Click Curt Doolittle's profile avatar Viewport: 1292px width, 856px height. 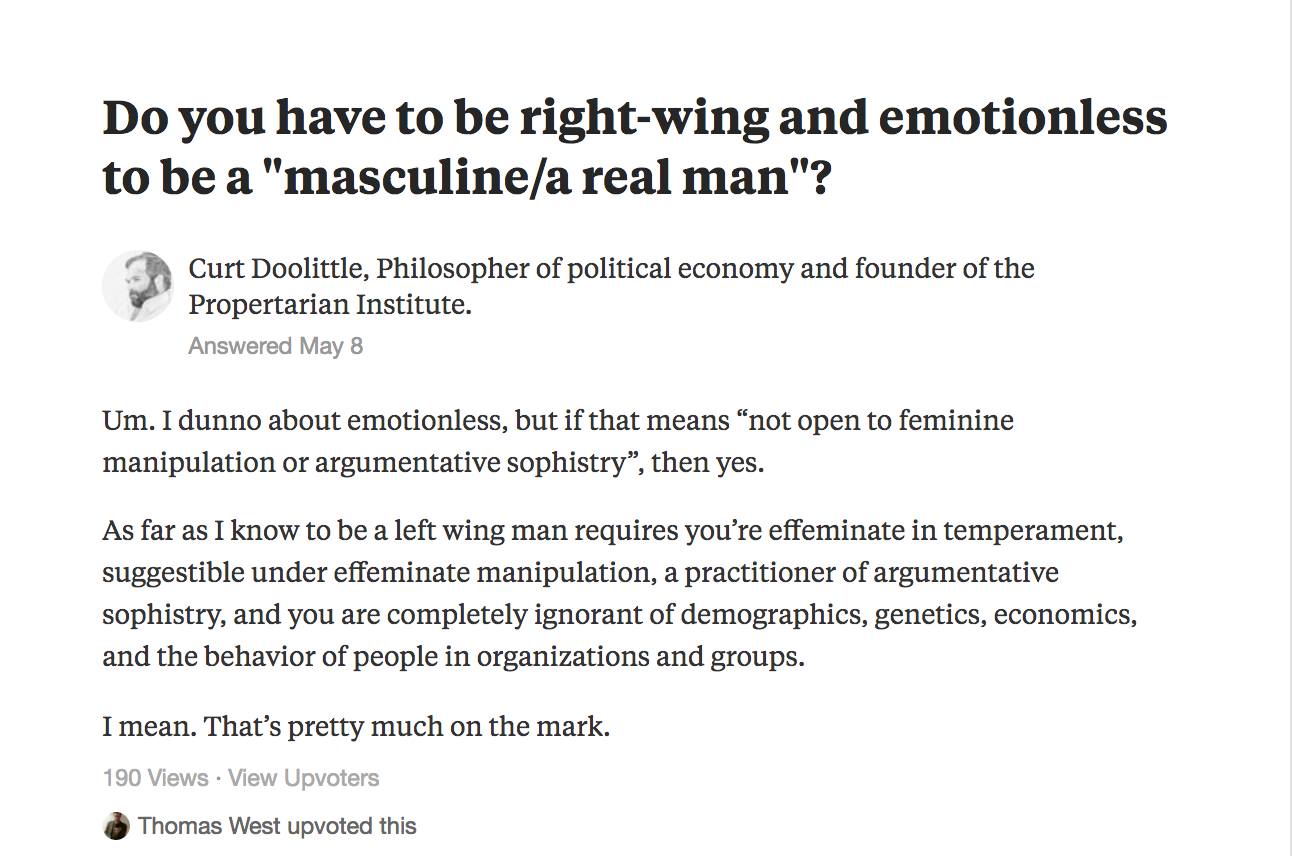[137, 286]
